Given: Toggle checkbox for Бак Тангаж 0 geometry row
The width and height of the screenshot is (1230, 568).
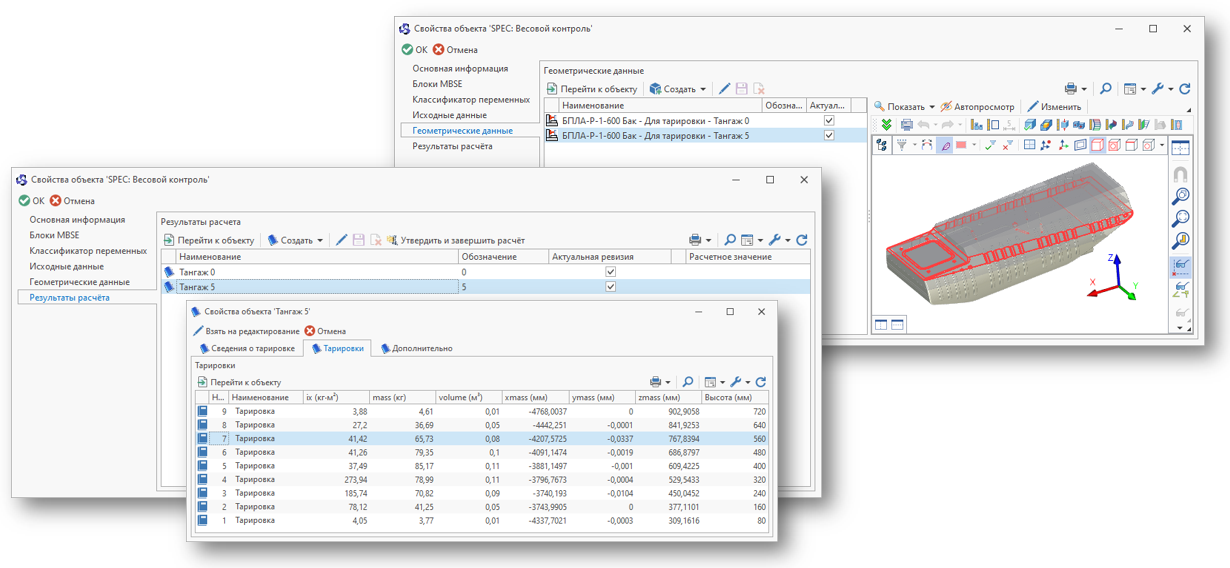Looking at the screenshot, I should (x=829, y=121).
